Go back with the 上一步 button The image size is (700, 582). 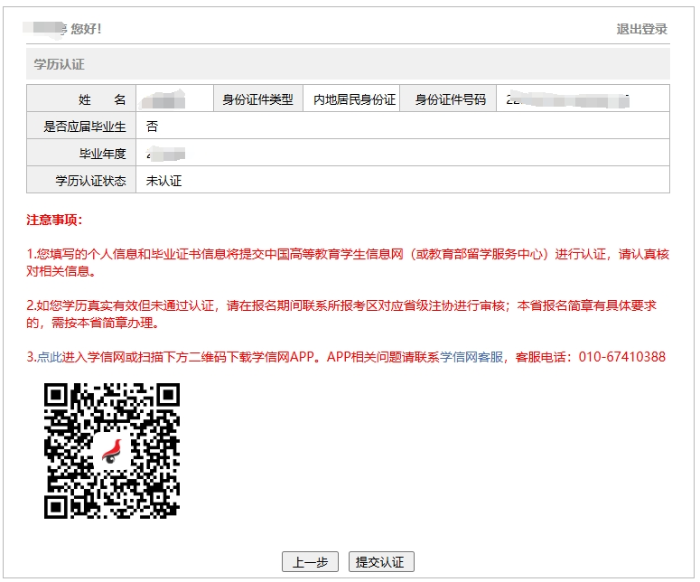tap(310, 562)
